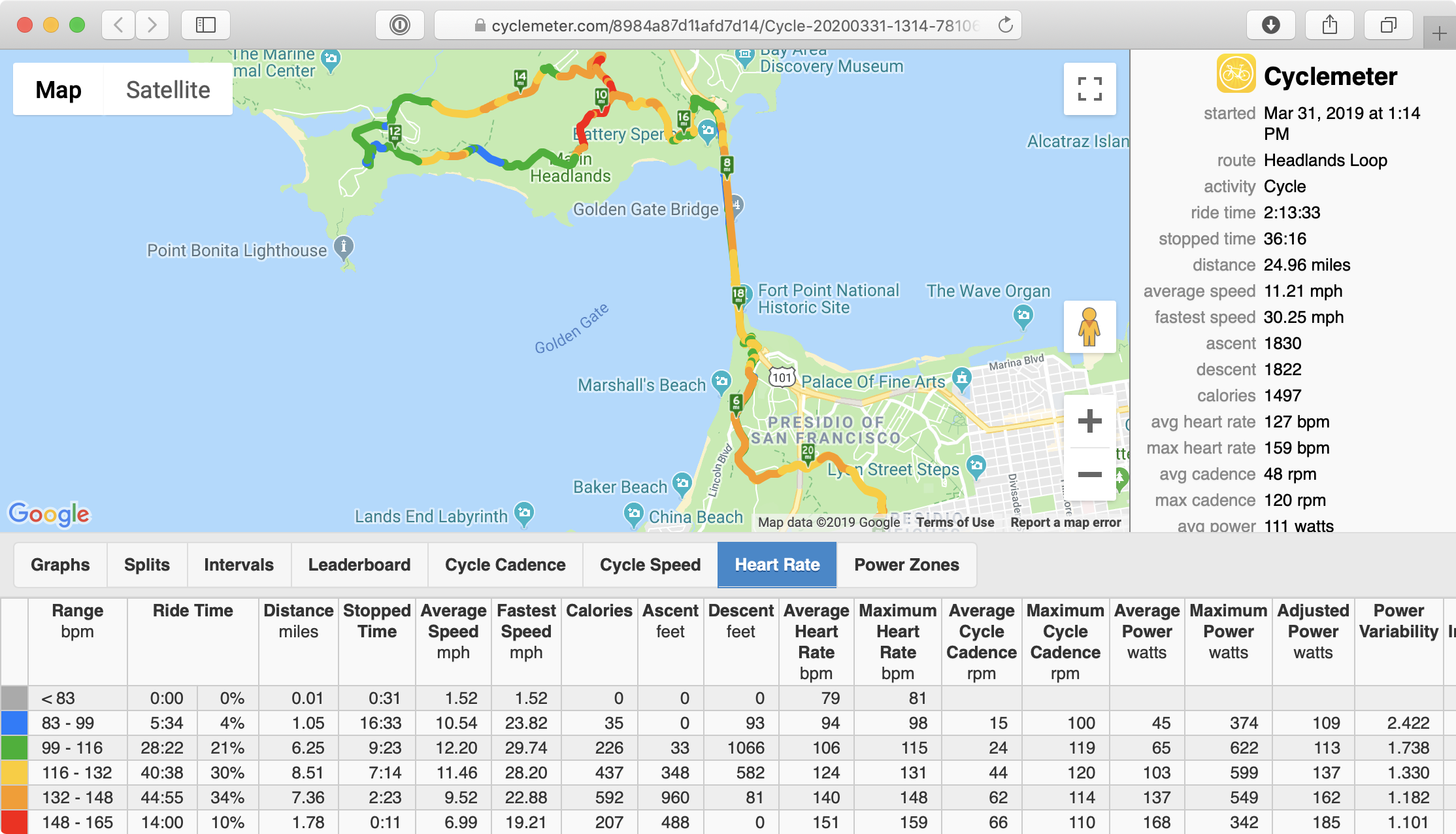Open the 1Password extension icon

(400, 25)
